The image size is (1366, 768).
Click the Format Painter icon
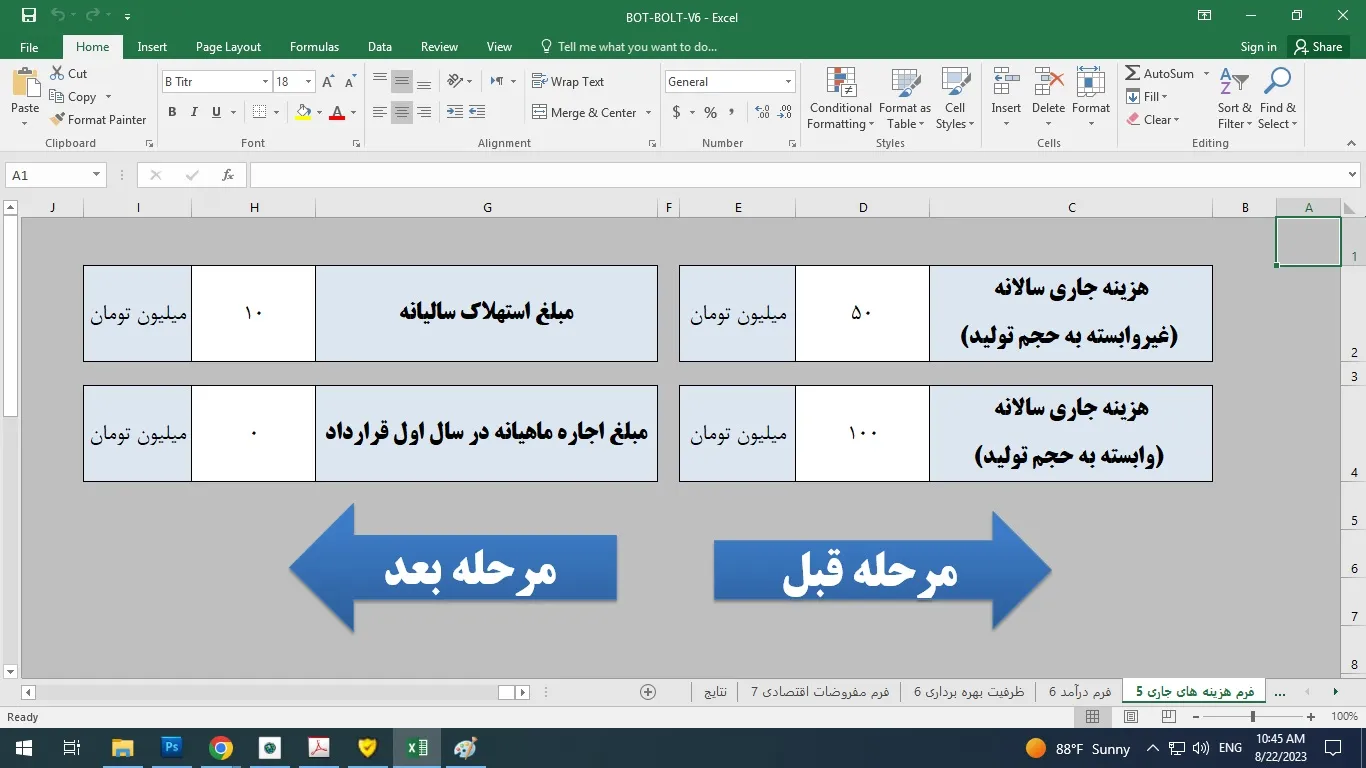(x=58, y=119)
